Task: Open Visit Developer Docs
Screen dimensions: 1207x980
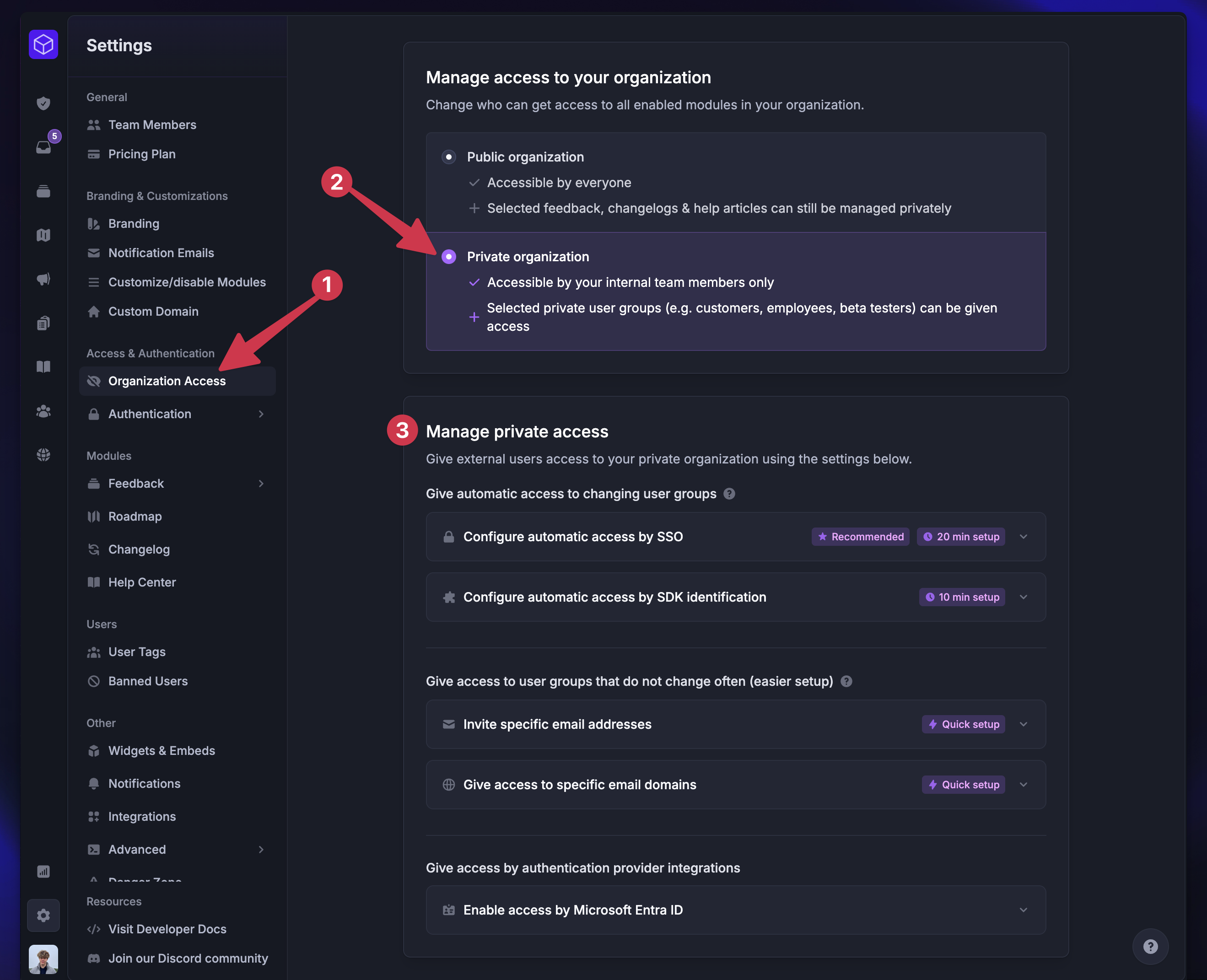Action: coord(167,929)
